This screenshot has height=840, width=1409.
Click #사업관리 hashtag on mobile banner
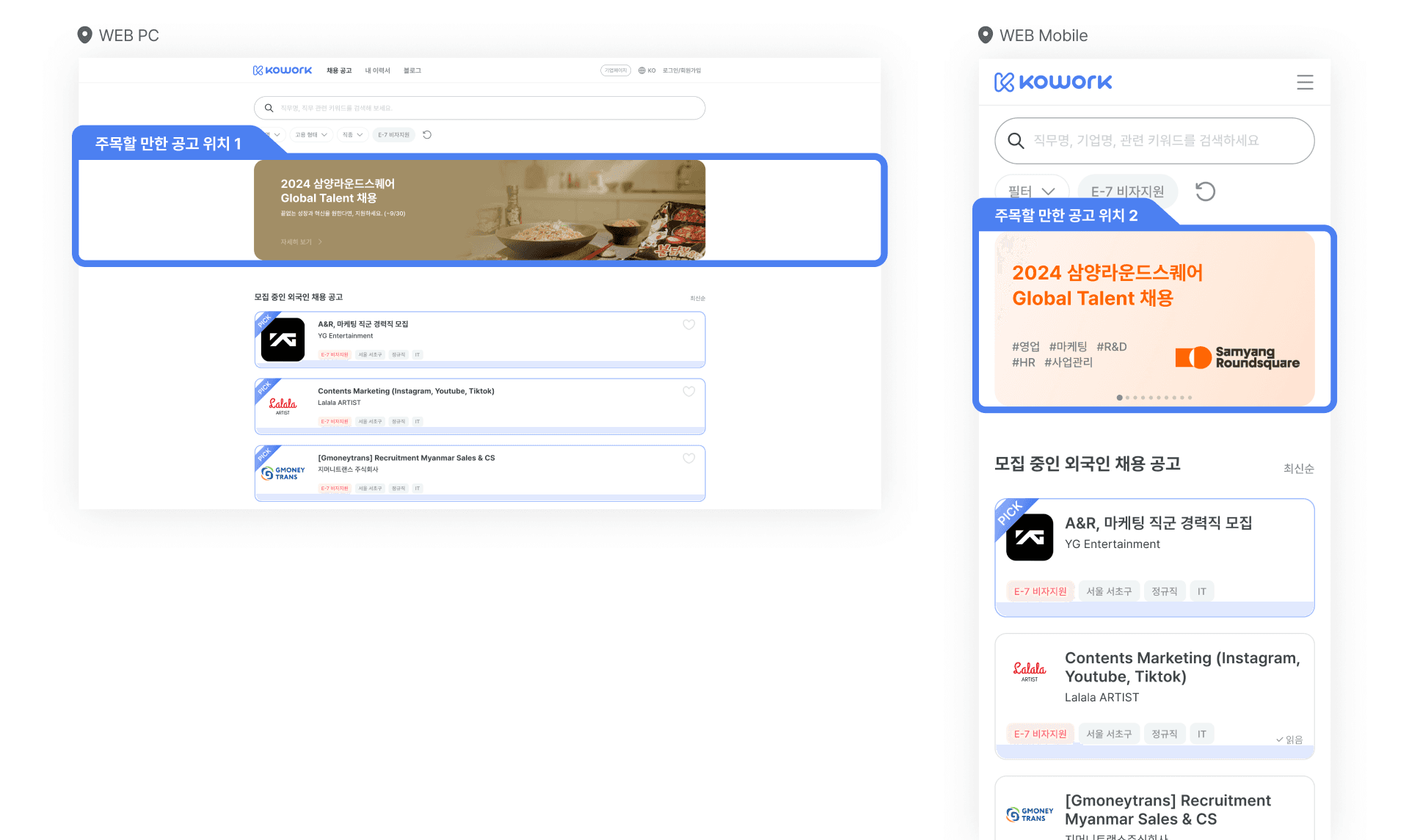coord(1068,362)
